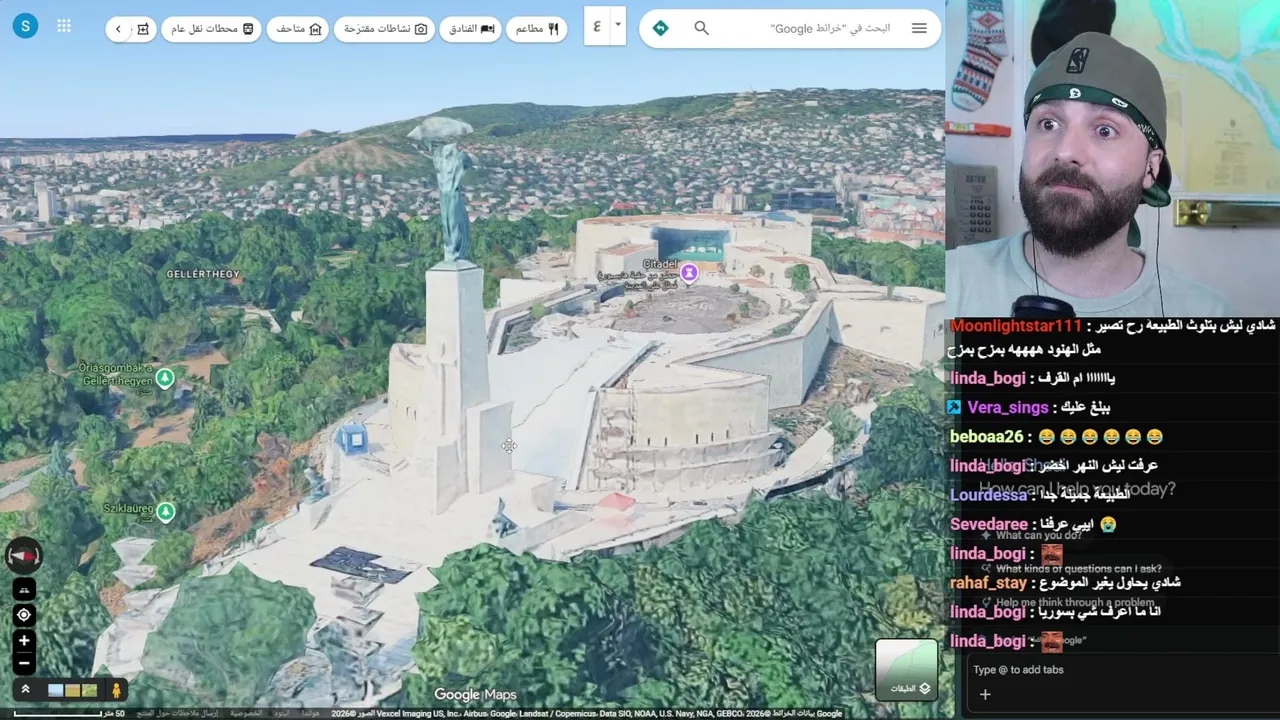The image size is (1280, 720).
Task: Open the Google account avatar "S"
Action: [x=25, y=26]
